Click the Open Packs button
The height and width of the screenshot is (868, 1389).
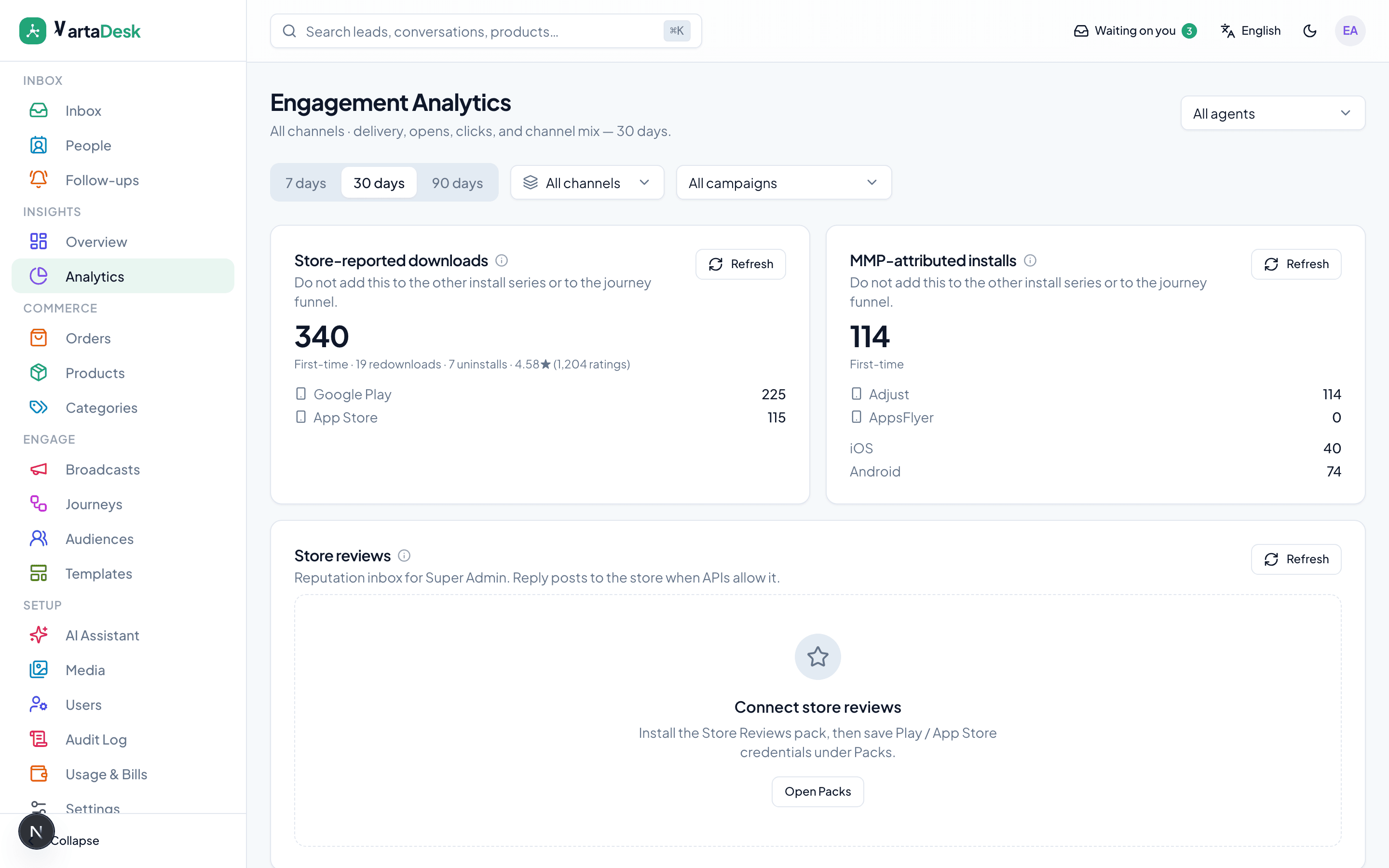(x=818, y=792)
